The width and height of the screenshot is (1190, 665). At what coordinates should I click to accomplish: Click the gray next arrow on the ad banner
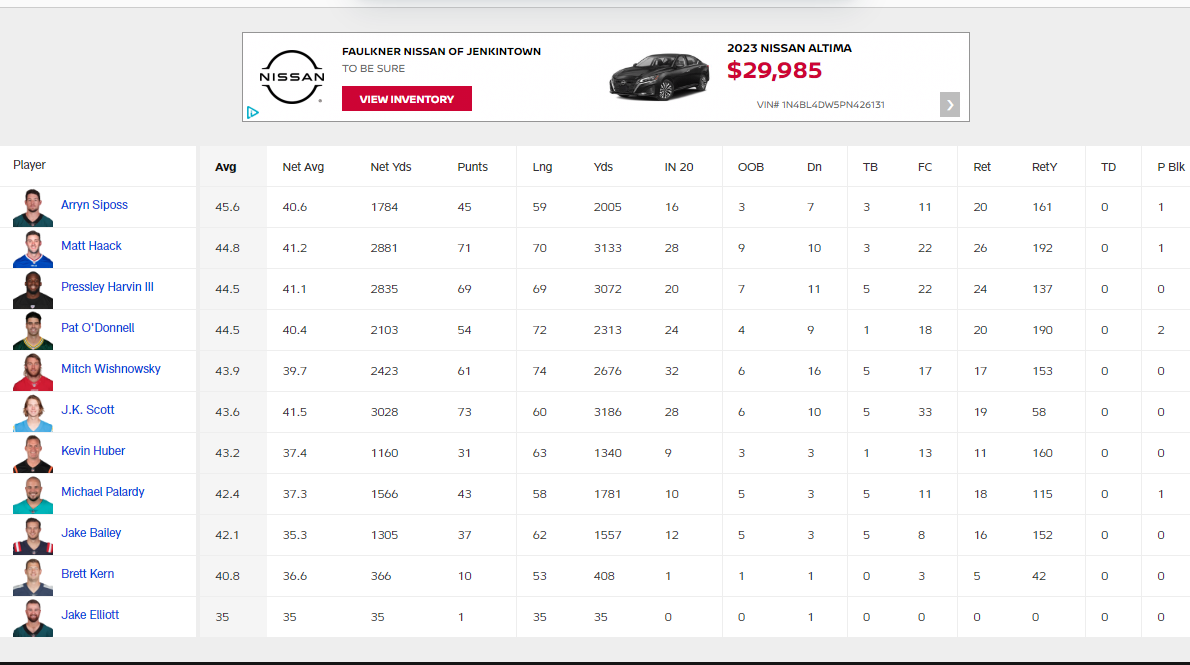tap(949, 104)
